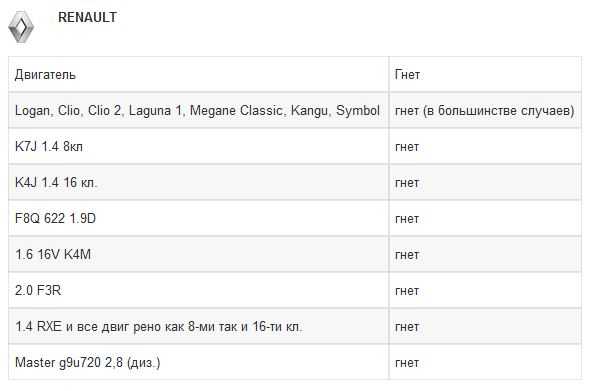Image resolution: width=595 pixels, height=391 pixels.
Task: Select the Logan, Clio, Clio 2 row
Action: pyautogui.click(x=295, y=110)
